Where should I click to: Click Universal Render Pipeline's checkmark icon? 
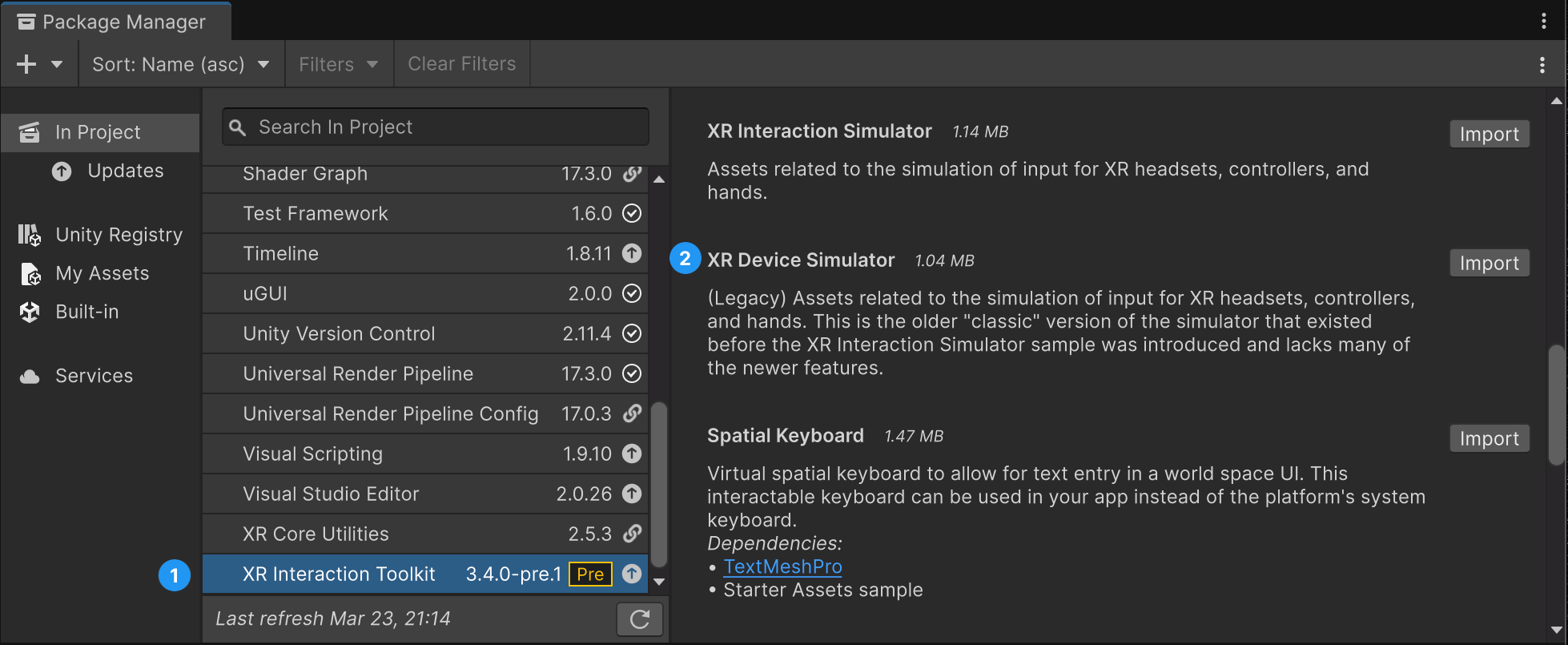(632, 373)
